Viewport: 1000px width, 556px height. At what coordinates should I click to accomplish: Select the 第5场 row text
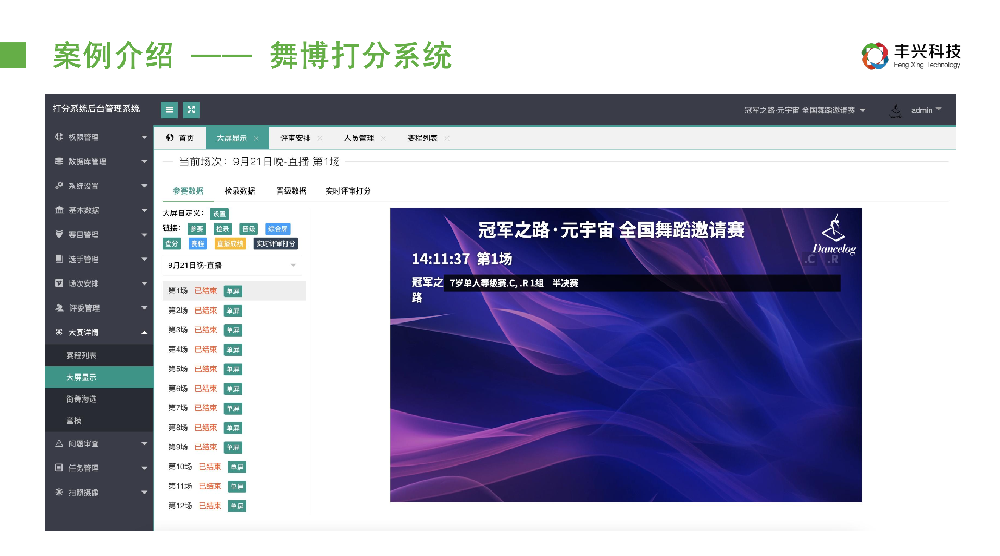(178, 369)
